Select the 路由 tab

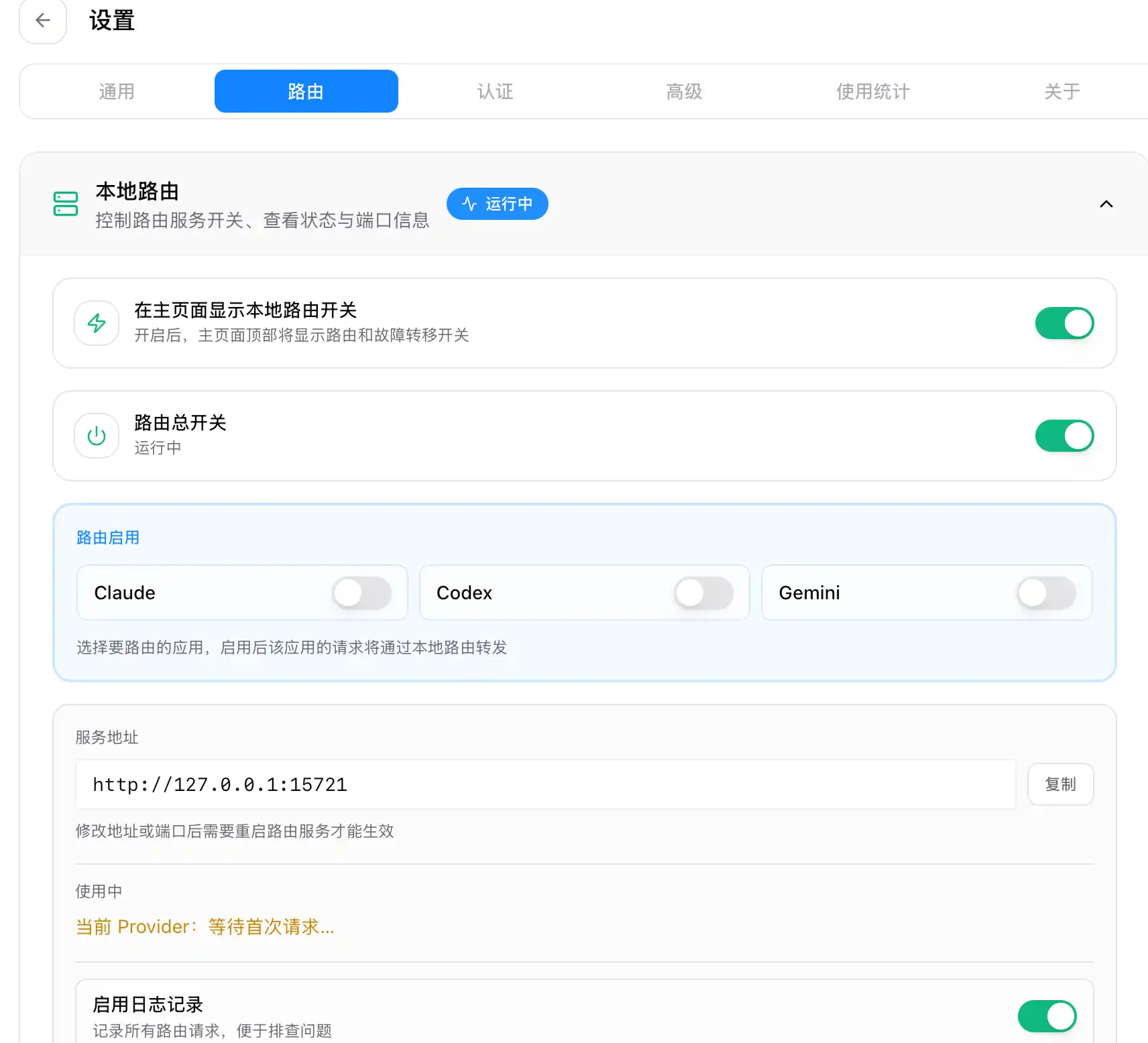(x=306, y=91)
